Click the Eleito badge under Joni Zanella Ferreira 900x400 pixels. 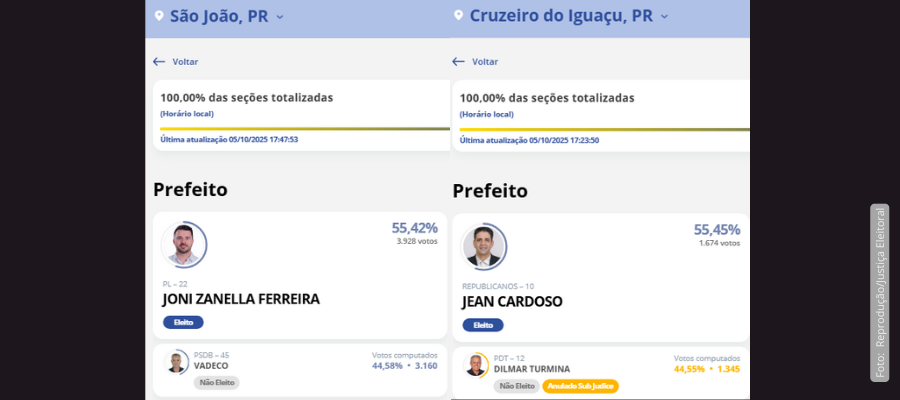click(183, 322)
